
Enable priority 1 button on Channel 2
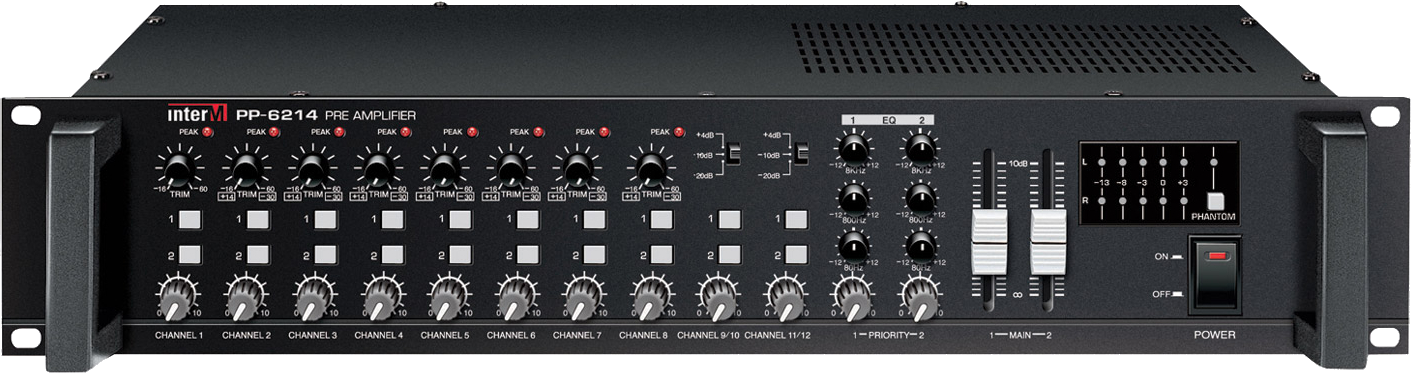point(258,219)
